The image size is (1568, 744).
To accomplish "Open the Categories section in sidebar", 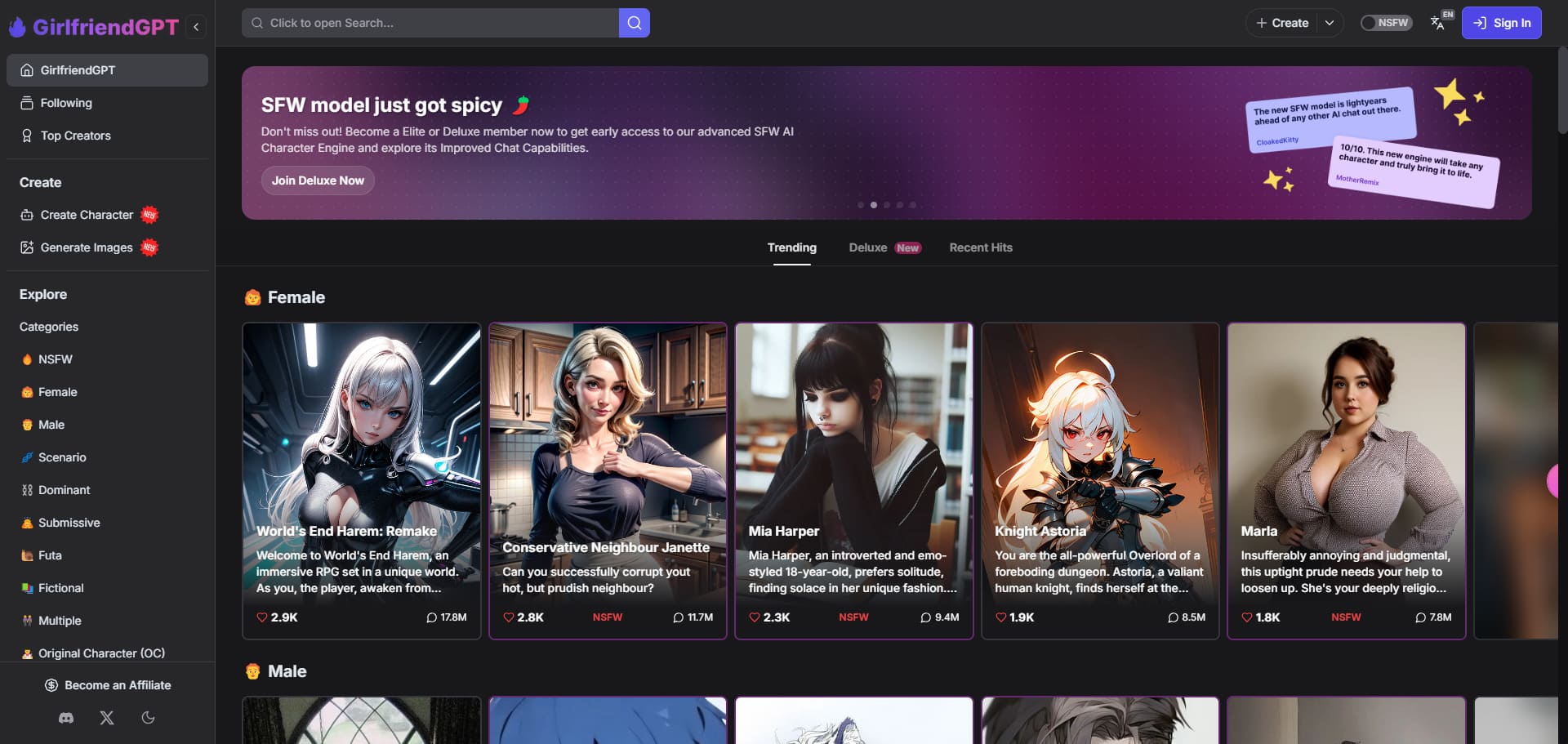I will (x=49, y=327).
